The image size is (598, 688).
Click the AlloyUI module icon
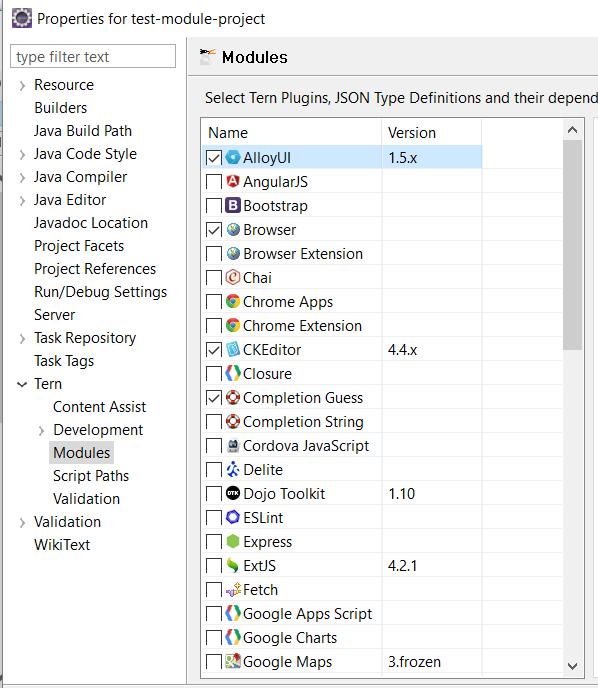click(233, 158)
